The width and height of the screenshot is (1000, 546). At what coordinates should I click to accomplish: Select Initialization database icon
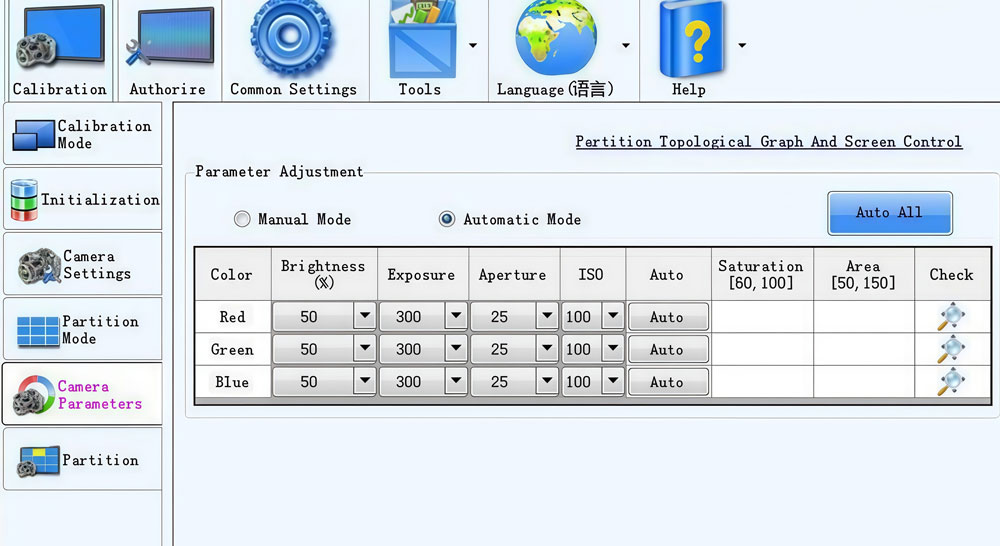24,200
